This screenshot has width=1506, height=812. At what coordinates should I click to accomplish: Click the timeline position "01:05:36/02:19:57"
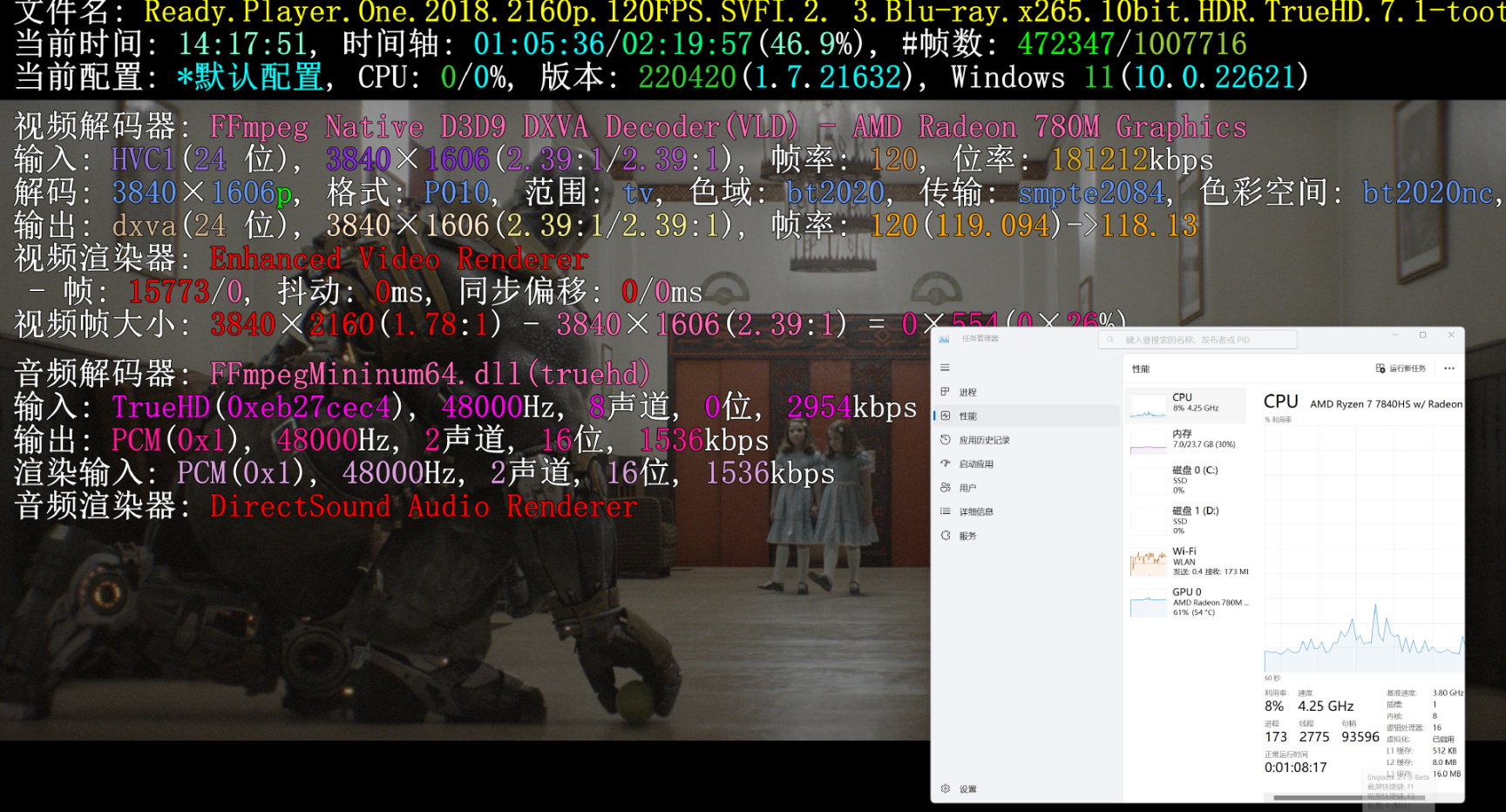tap(614, 44)
